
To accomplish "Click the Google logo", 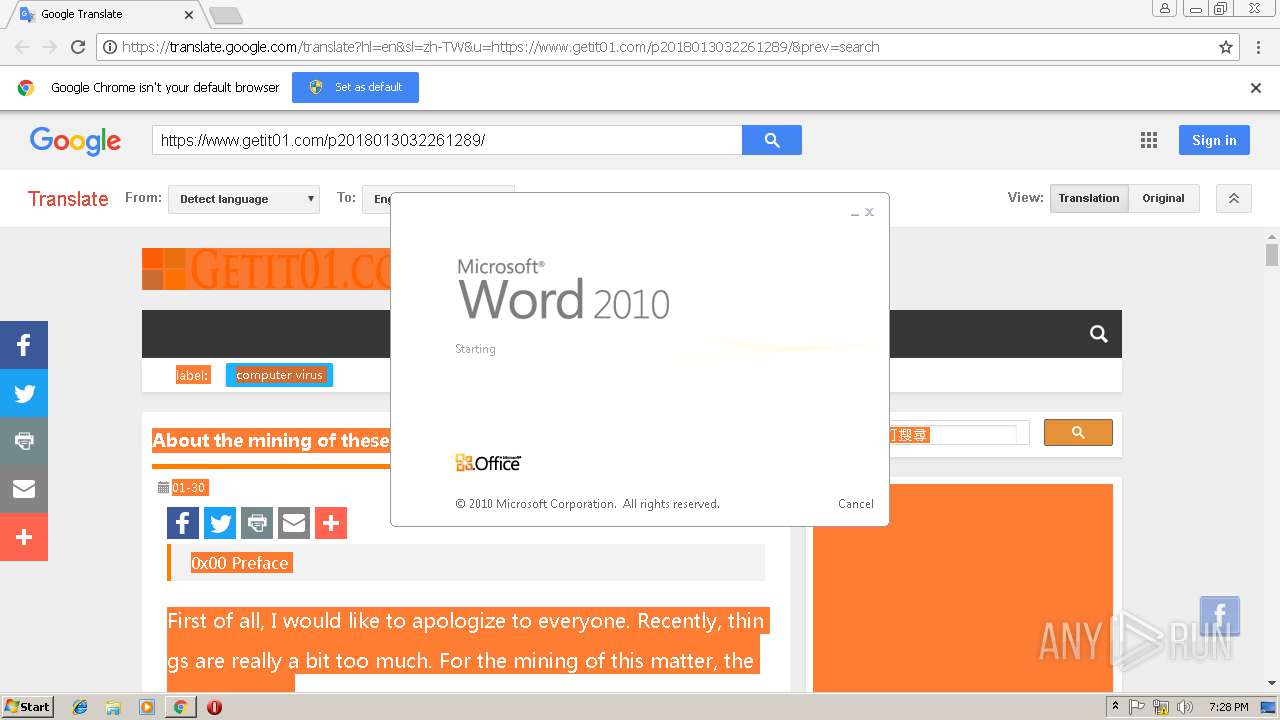I will [75, 141].
